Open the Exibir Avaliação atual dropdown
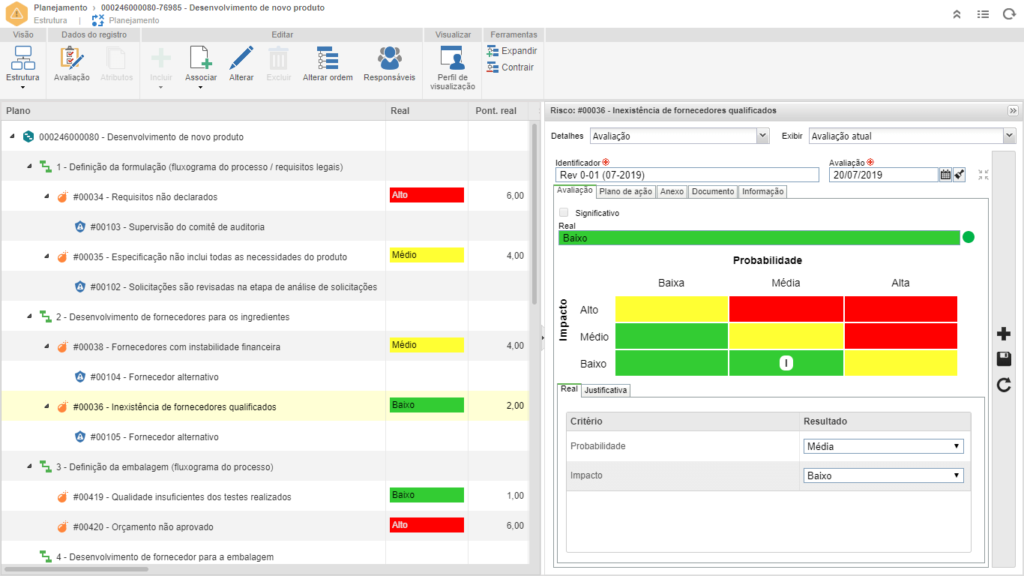The width and height of the screenshot is (1024, 576). pos(911,136)
